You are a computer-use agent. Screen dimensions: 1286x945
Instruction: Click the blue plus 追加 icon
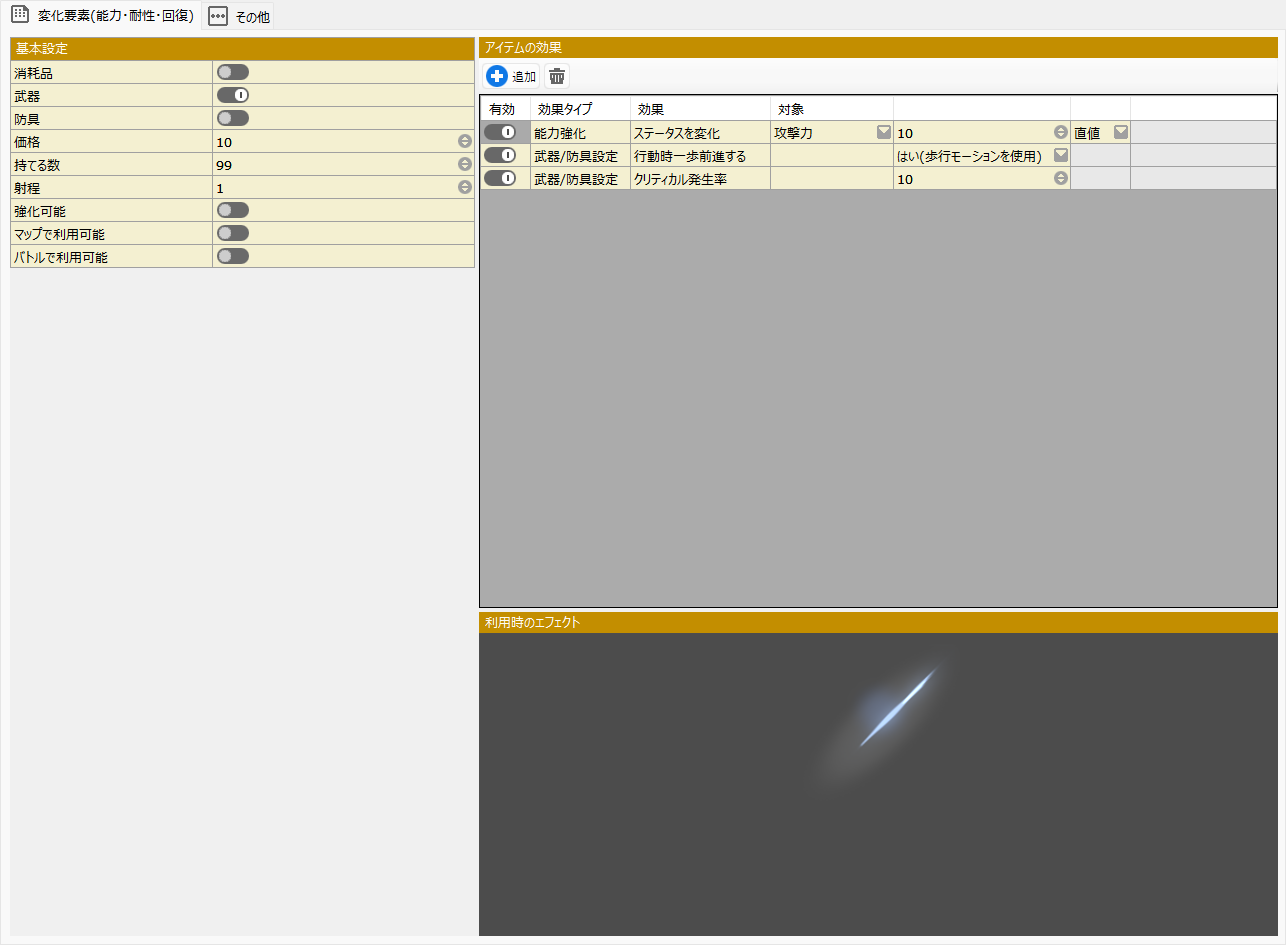tap(497, 76)
